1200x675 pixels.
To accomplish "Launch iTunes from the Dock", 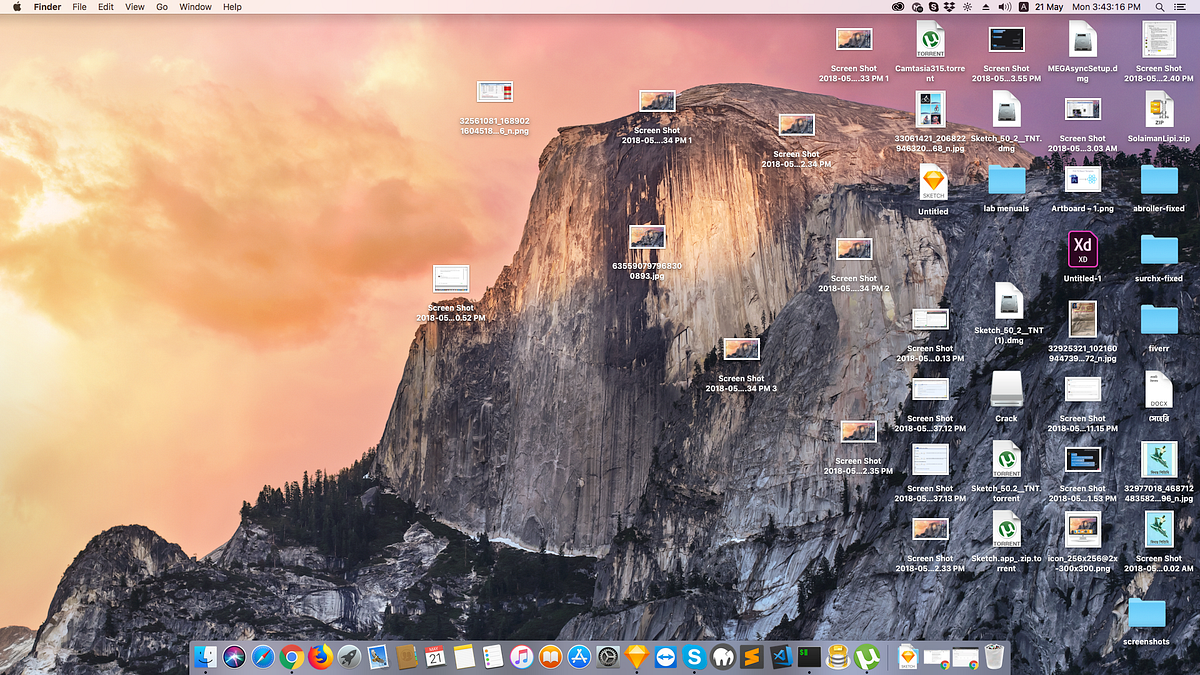I will [x=521, y=657].
